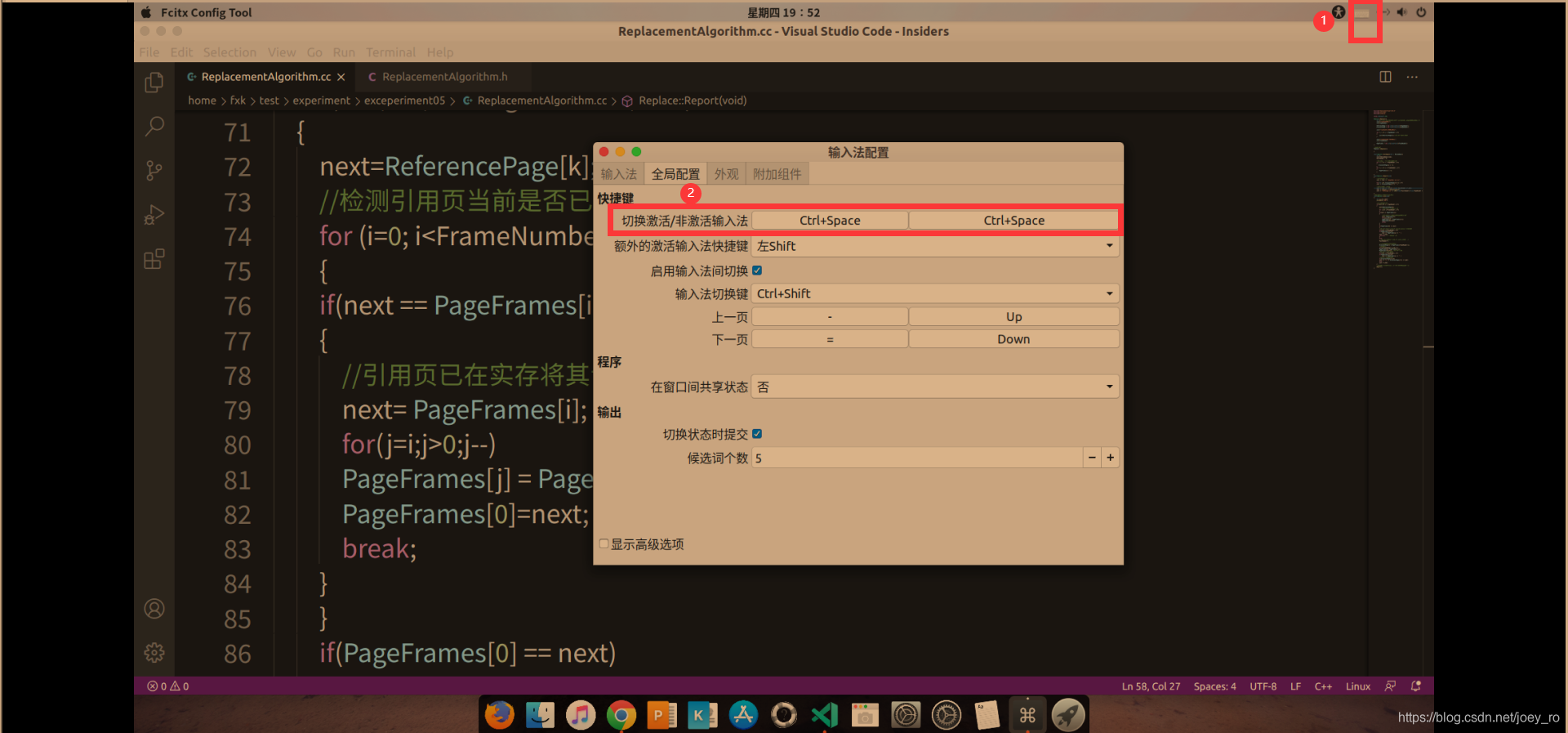Open the Terminal menu in VS Code

pyautogui.click(x=390, y=52)
